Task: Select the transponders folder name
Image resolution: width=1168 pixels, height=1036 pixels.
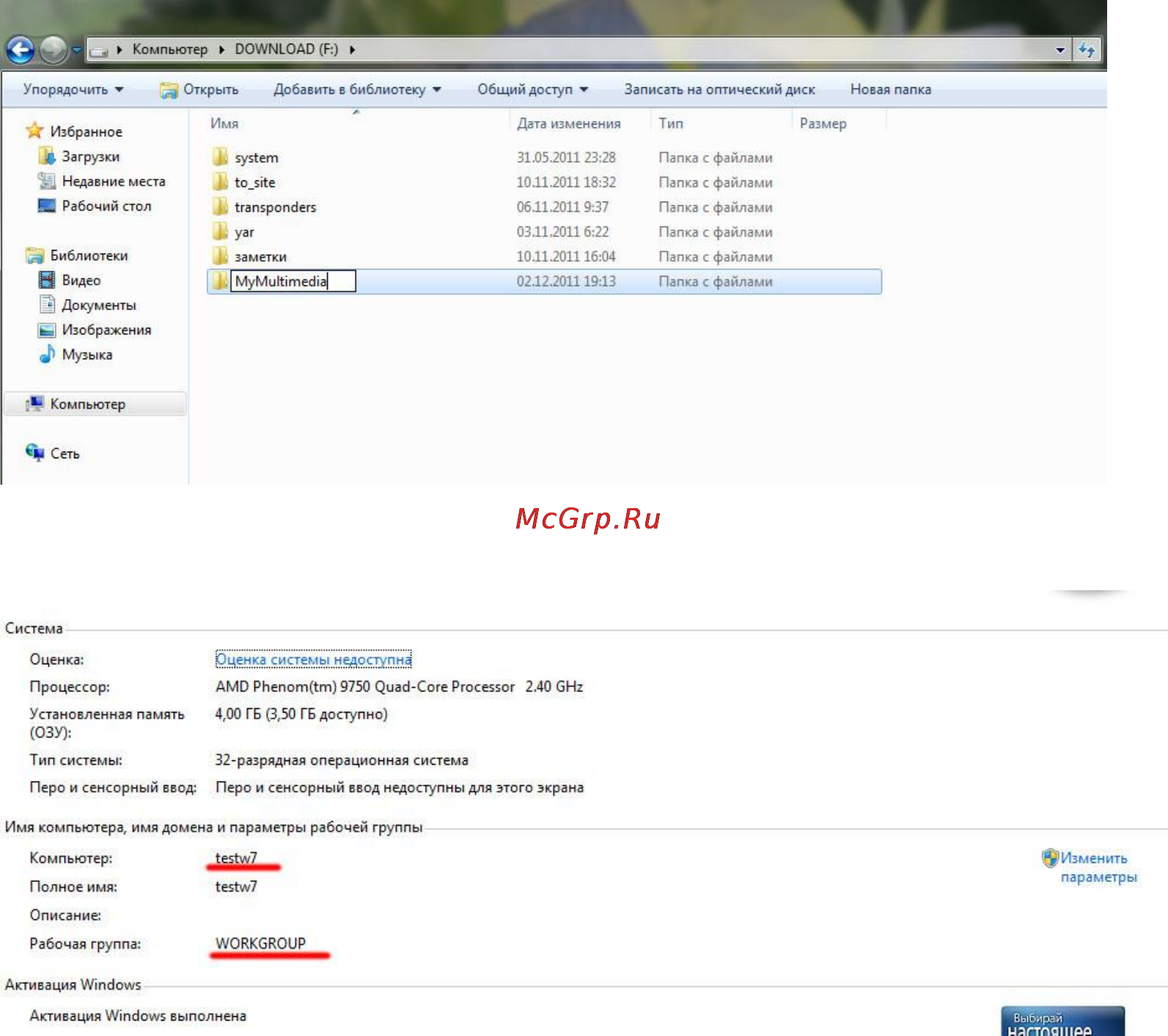Action: coord(275,207)
